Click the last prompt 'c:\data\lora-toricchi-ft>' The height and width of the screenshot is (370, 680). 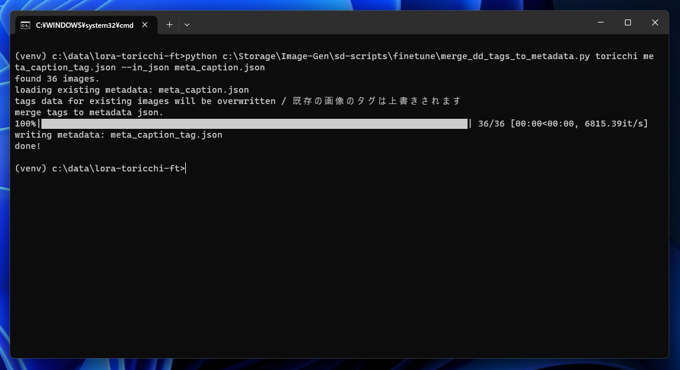[118, 168]
